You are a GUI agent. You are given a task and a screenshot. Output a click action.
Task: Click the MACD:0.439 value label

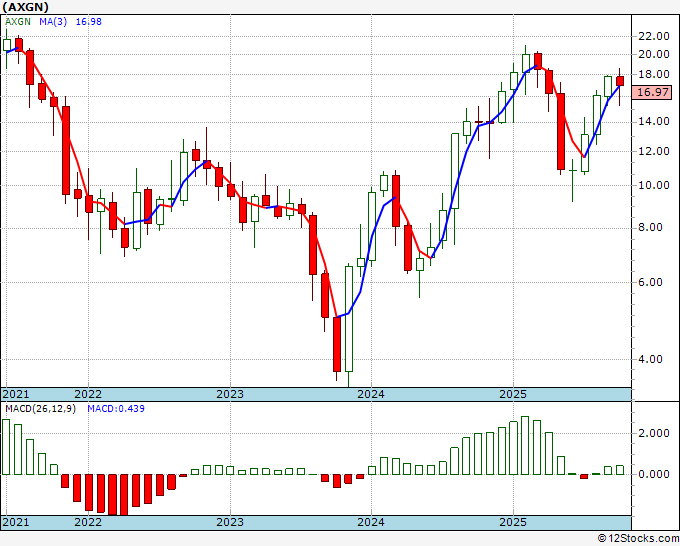[116, 409]
